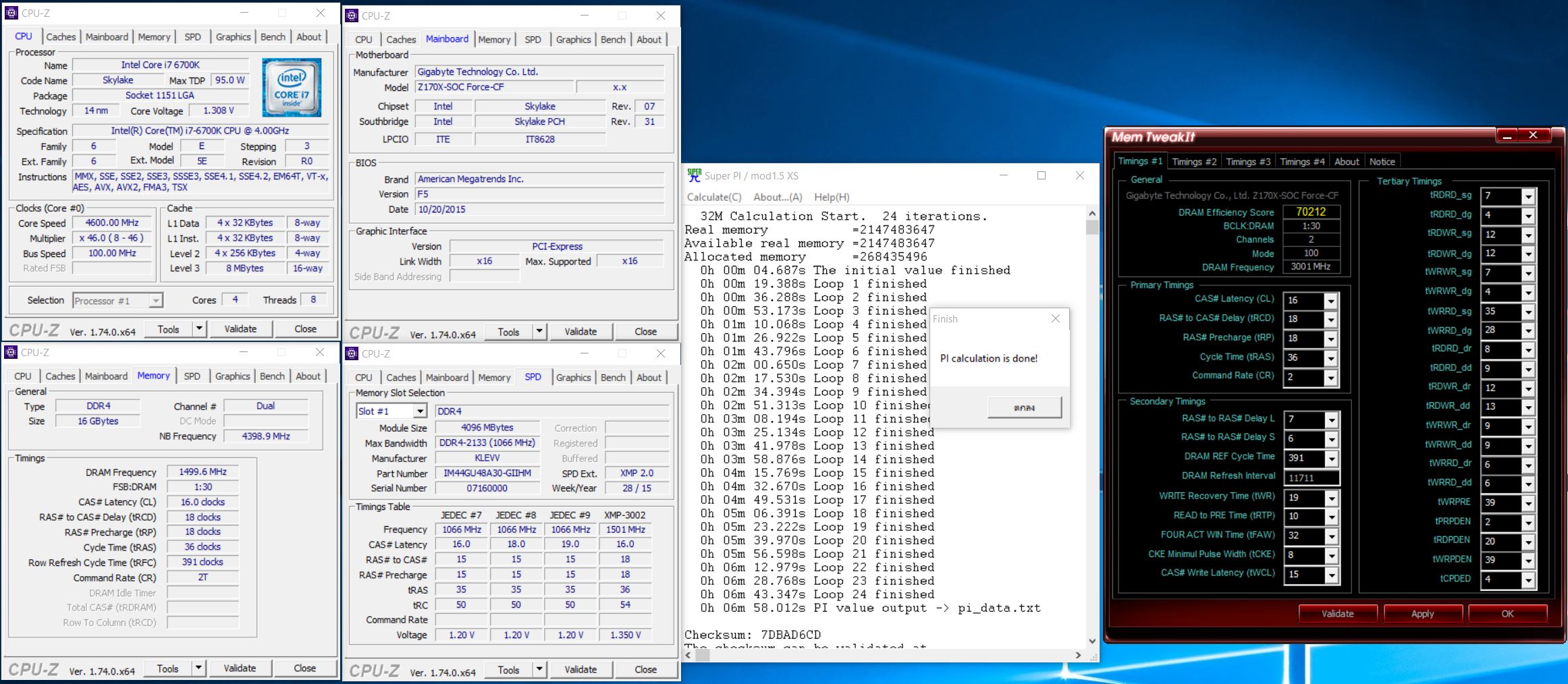This screenshot has width=1568, height=684.
Task: Open the CAS# Latency (CL) dropdown in Mem TweakIt
Action: 1330,301
